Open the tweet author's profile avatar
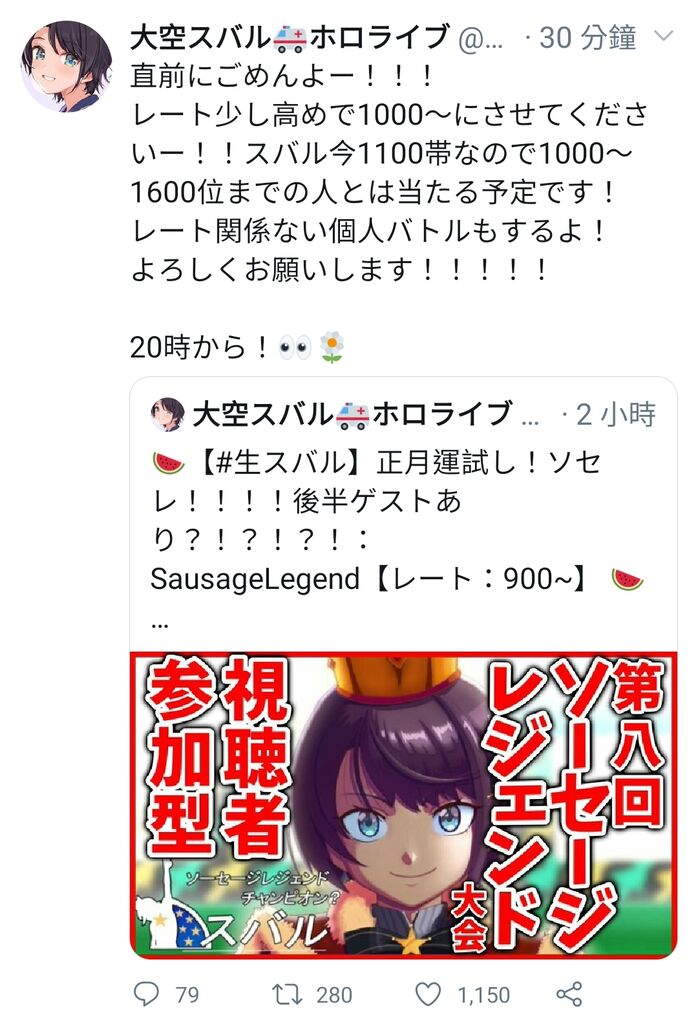 click(x=66, y=66)
